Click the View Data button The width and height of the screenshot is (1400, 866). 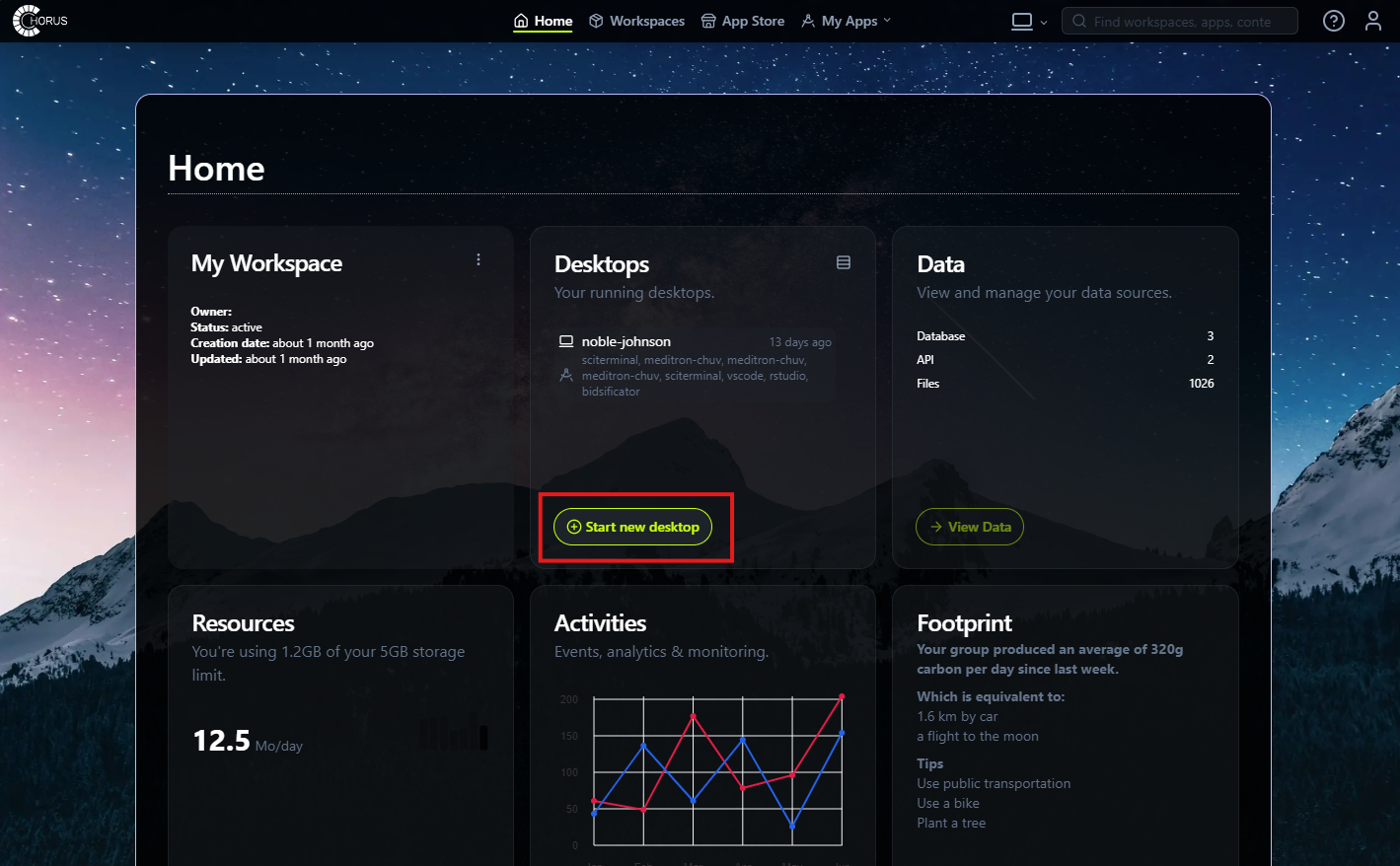coord(970,527)
